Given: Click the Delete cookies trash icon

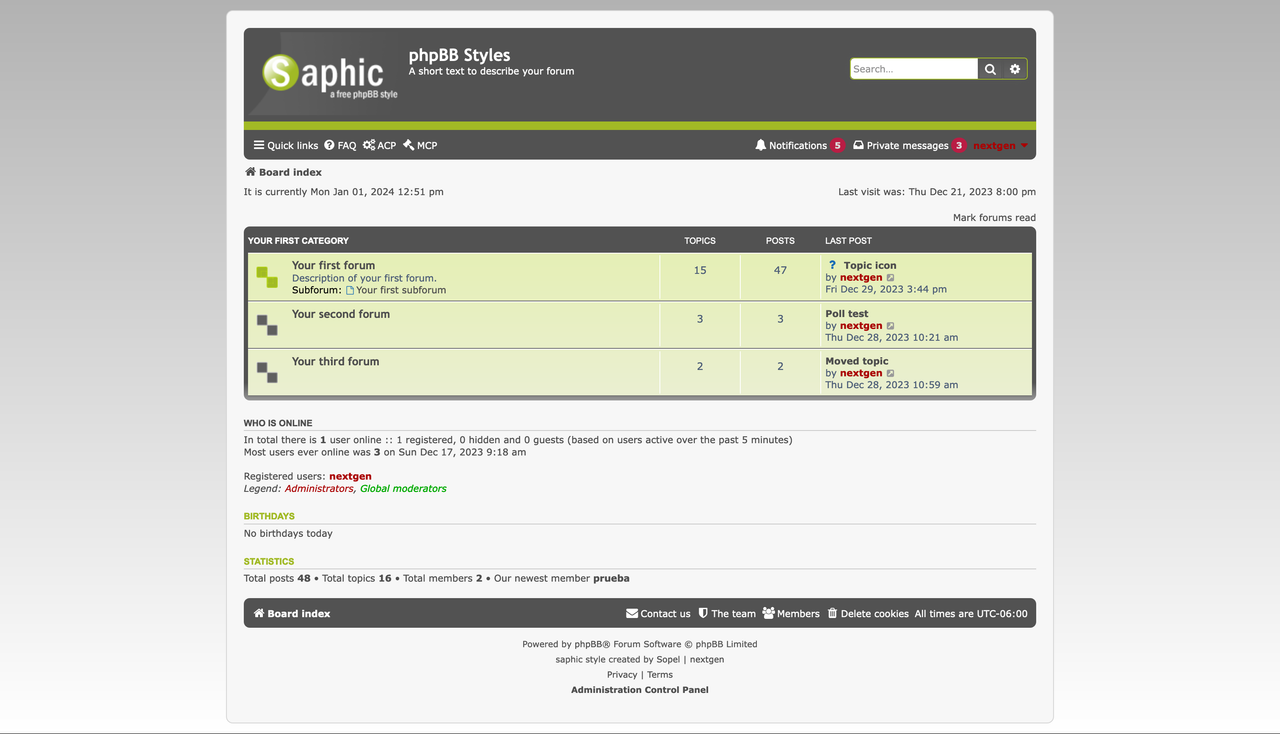Looking at the screenshot, I should click(x=832, y=613).
